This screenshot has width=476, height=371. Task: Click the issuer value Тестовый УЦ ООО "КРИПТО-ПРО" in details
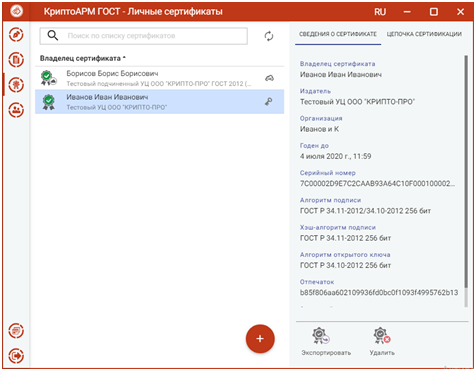coord(357,102)
